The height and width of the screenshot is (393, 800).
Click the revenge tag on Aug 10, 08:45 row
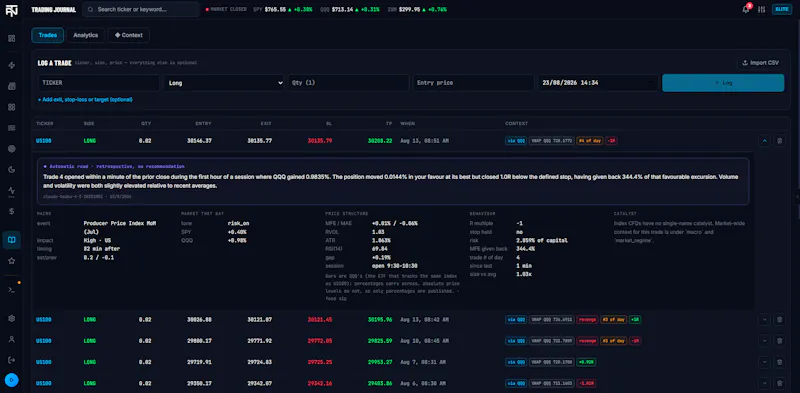(587, 340)
